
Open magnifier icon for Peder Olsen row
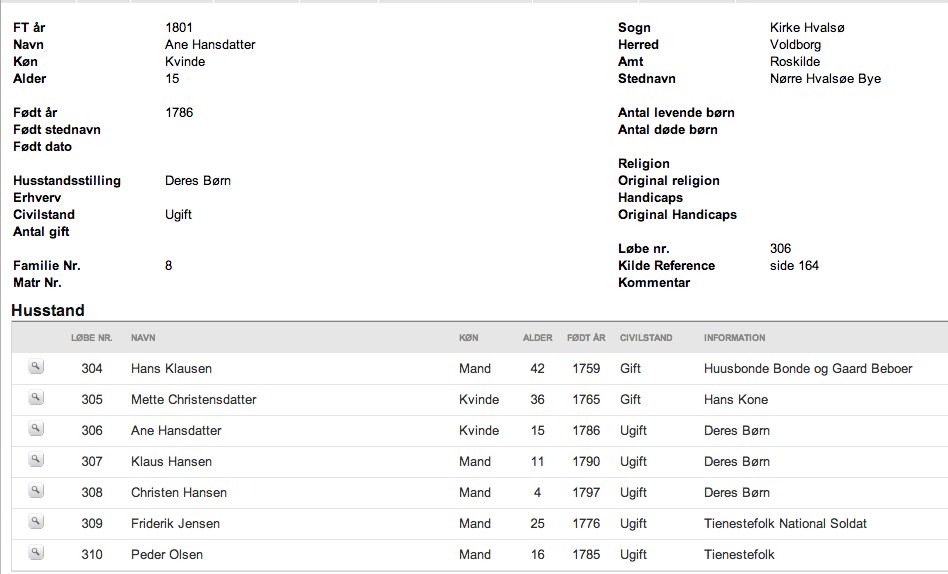tap(36, 552)
